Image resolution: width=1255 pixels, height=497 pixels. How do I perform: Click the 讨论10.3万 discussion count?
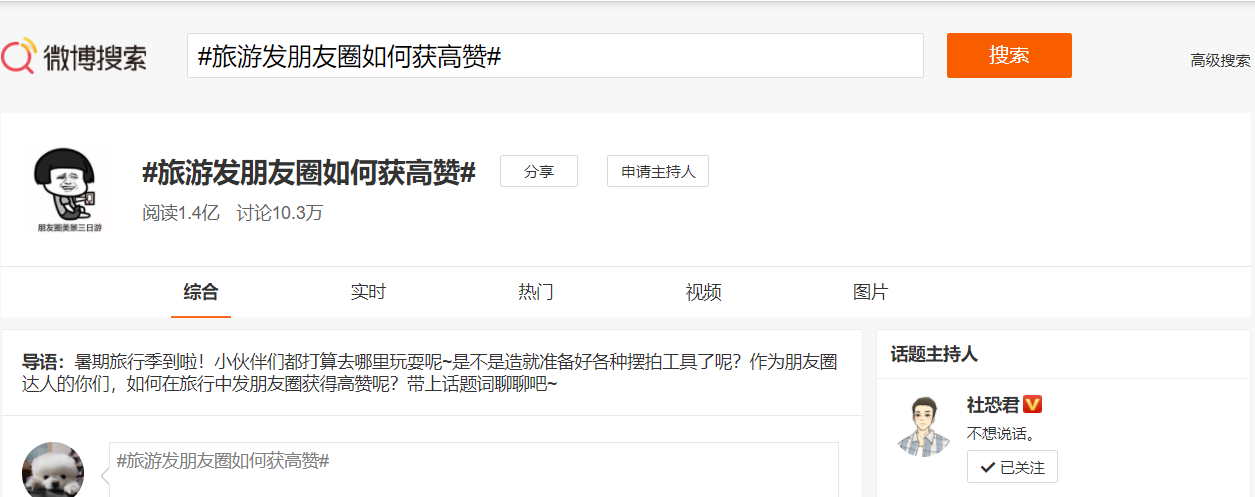point(279,213)
